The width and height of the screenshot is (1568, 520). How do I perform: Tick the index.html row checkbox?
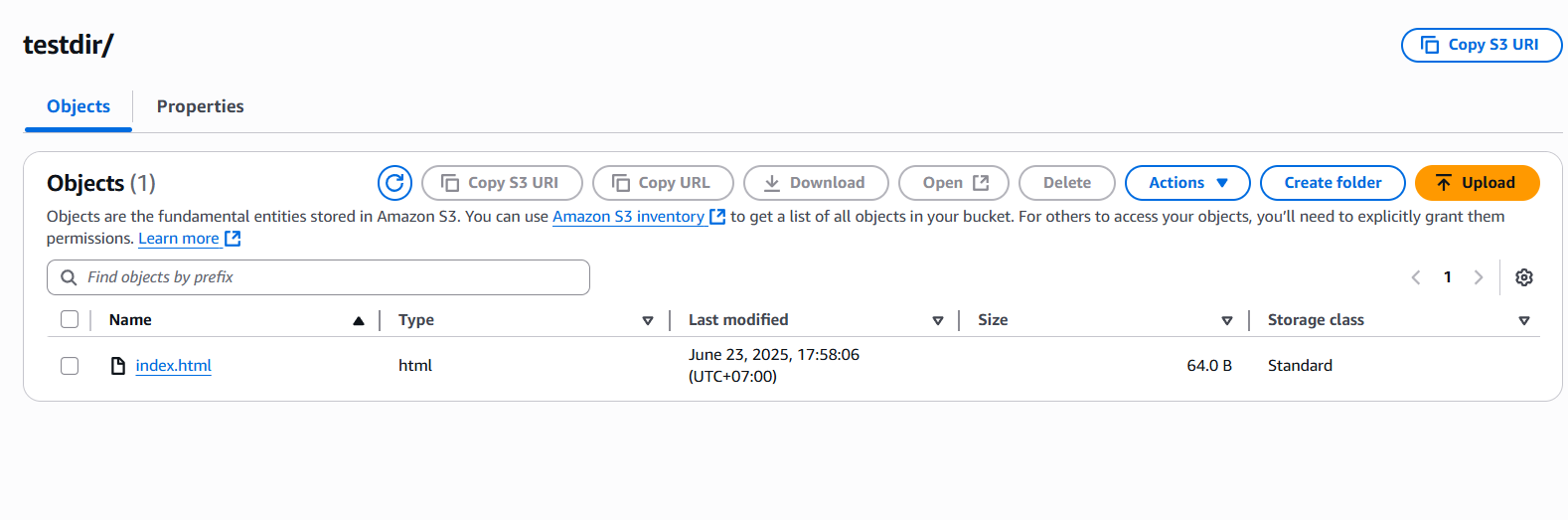(70, 366)
